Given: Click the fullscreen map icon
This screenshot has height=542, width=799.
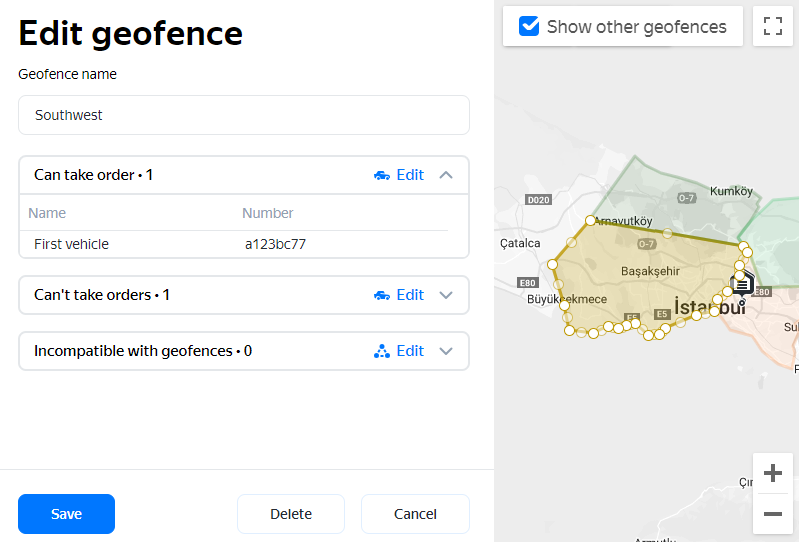Looking at the screenshot, I should [772, 26].
